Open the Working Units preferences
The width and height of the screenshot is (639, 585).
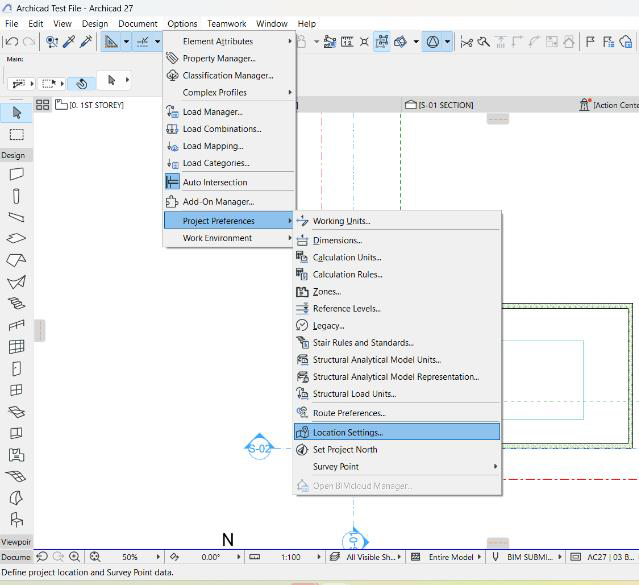tap(341, 221)
